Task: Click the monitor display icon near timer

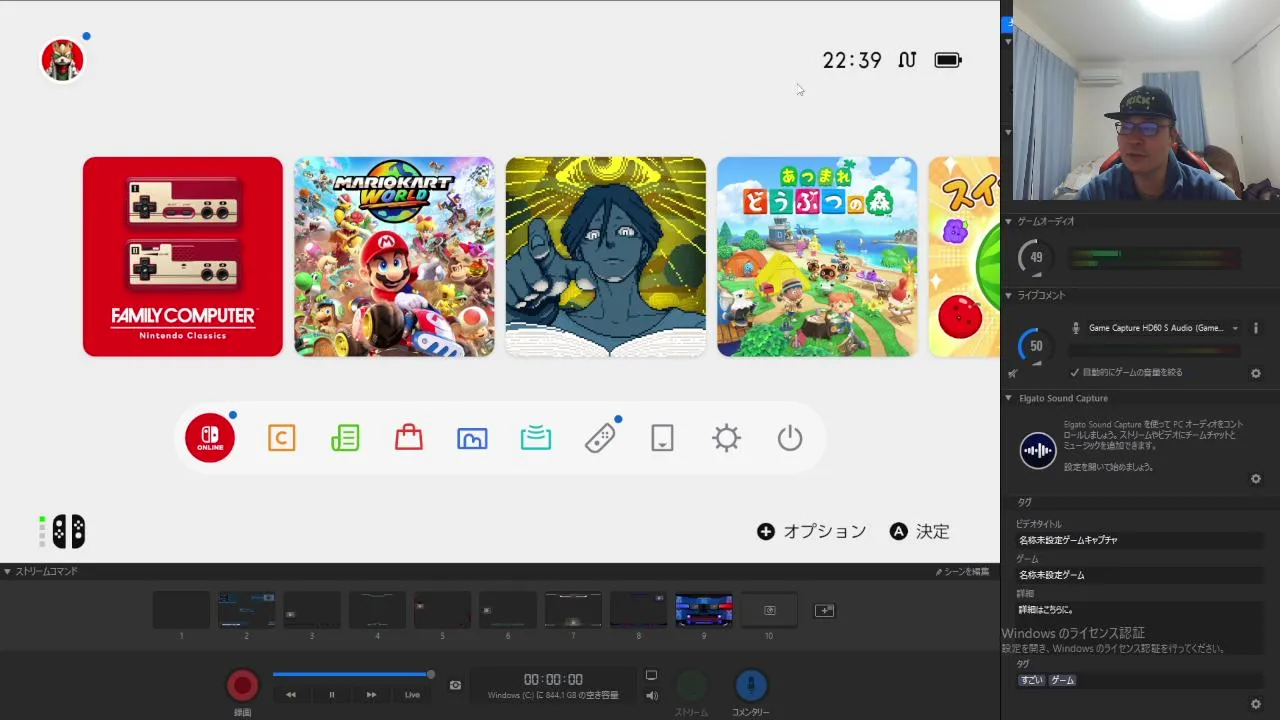Action: pos(651,676)
